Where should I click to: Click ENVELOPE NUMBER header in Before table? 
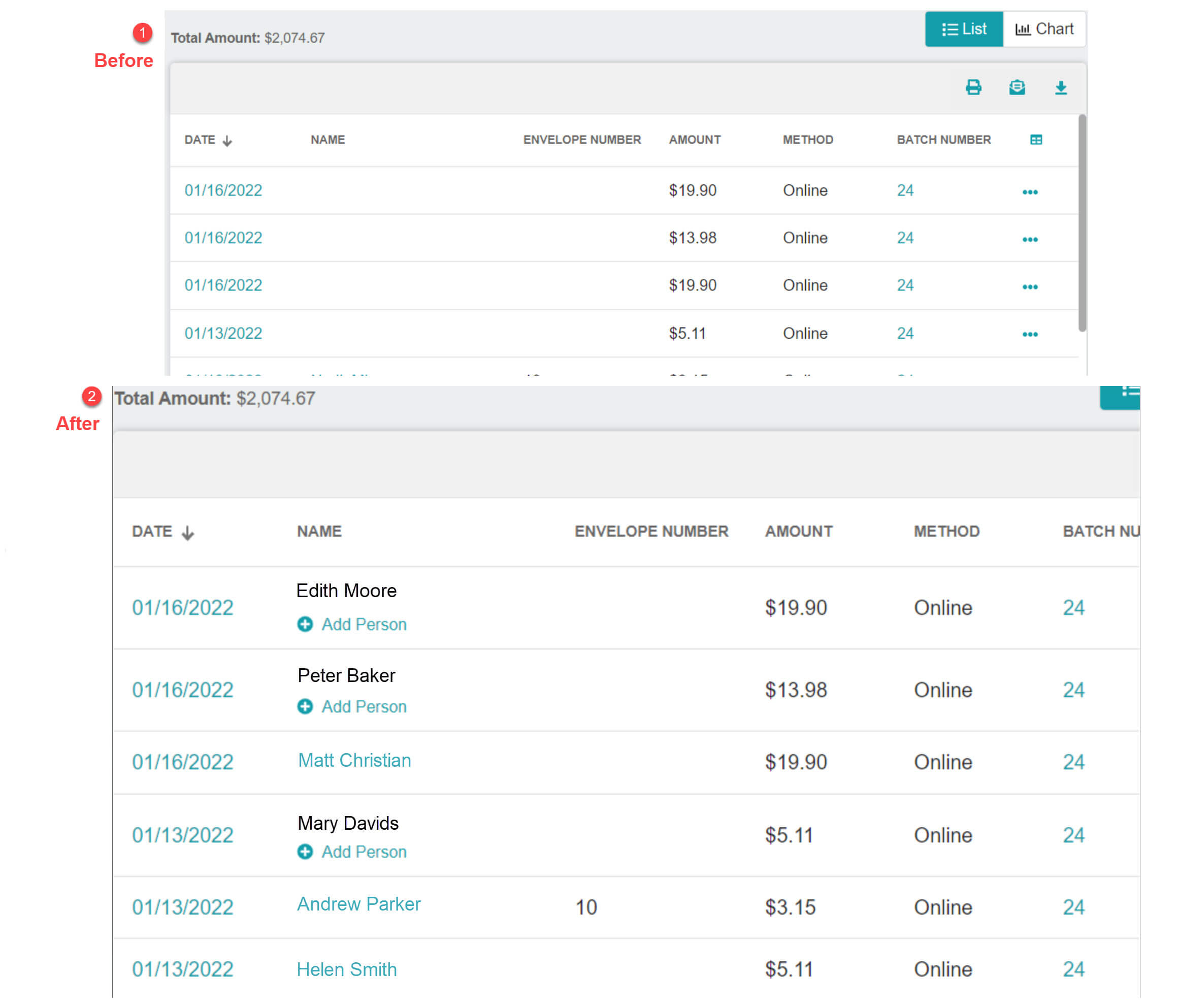tap(582, 140)
